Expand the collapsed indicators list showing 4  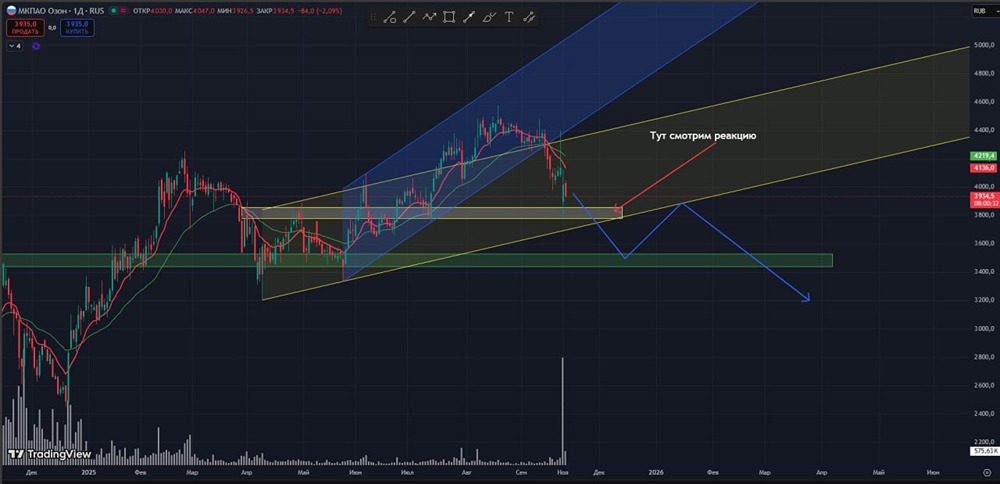[15, 47]
